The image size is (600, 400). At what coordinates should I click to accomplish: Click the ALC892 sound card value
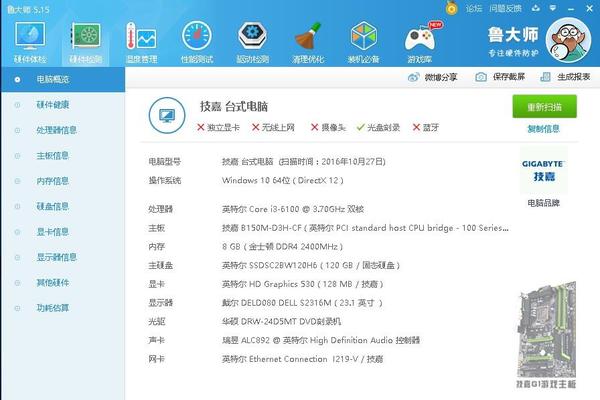tap(321, 340)
